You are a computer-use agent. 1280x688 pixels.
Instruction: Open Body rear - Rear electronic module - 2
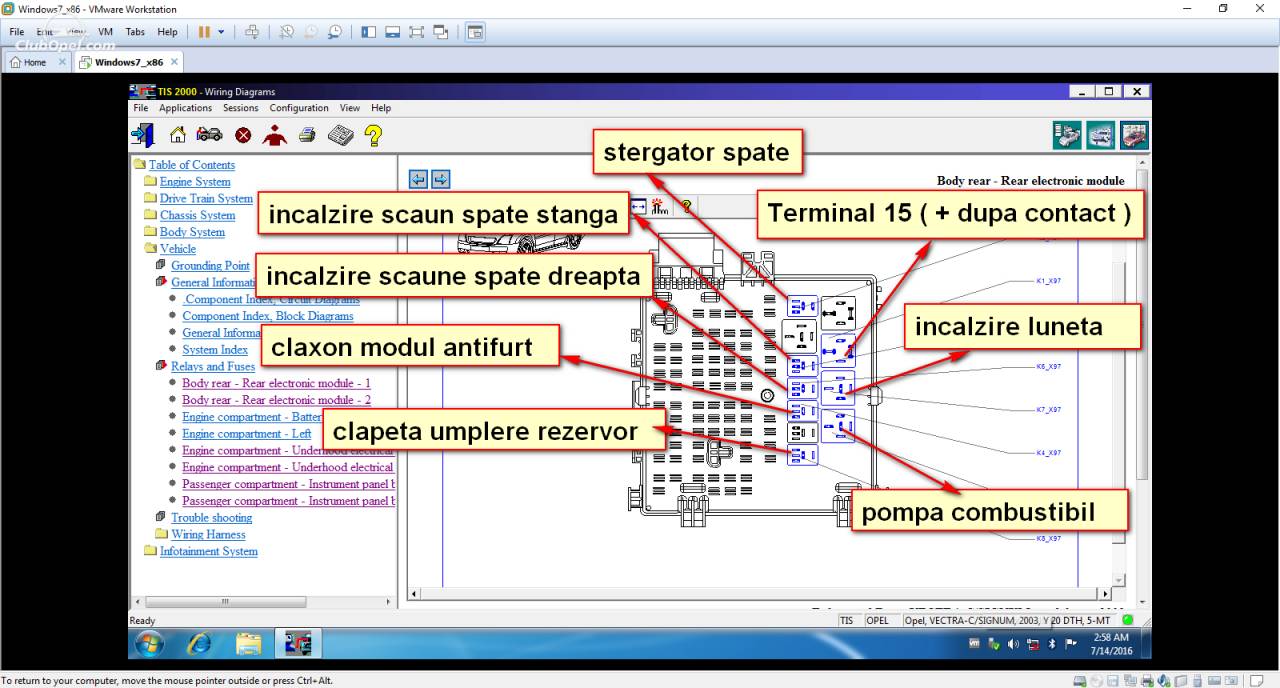click(x=276, y=400)
